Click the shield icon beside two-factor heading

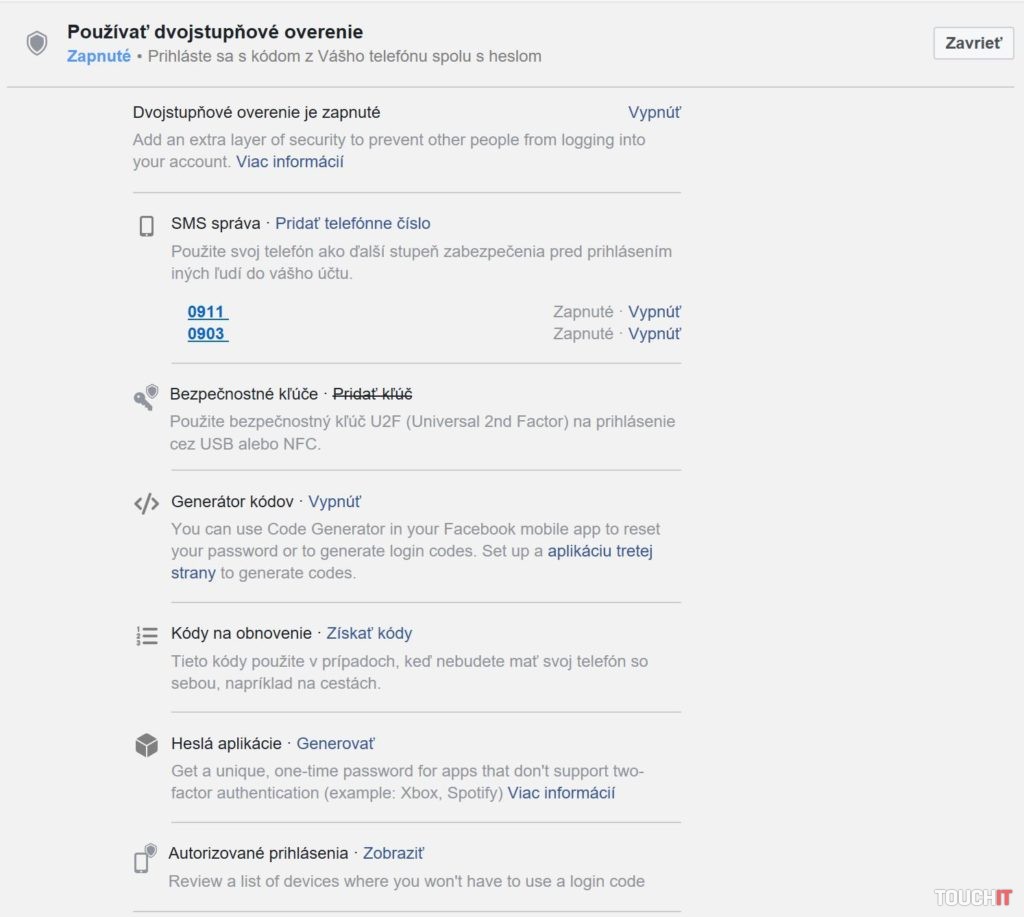coord(37,43)
